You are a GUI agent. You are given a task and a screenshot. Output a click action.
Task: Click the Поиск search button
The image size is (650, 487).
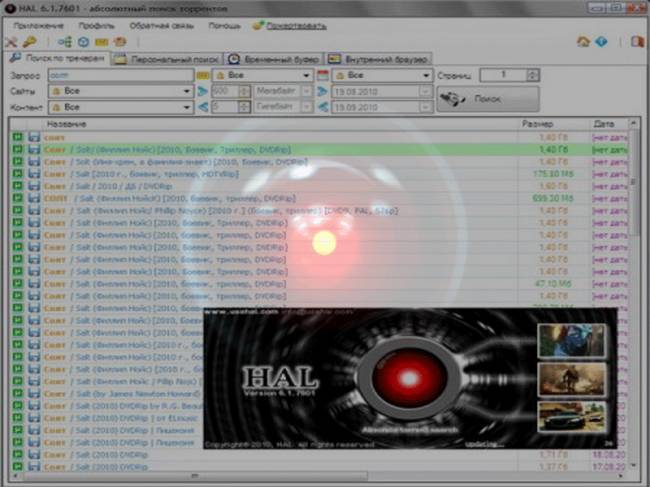488,99
